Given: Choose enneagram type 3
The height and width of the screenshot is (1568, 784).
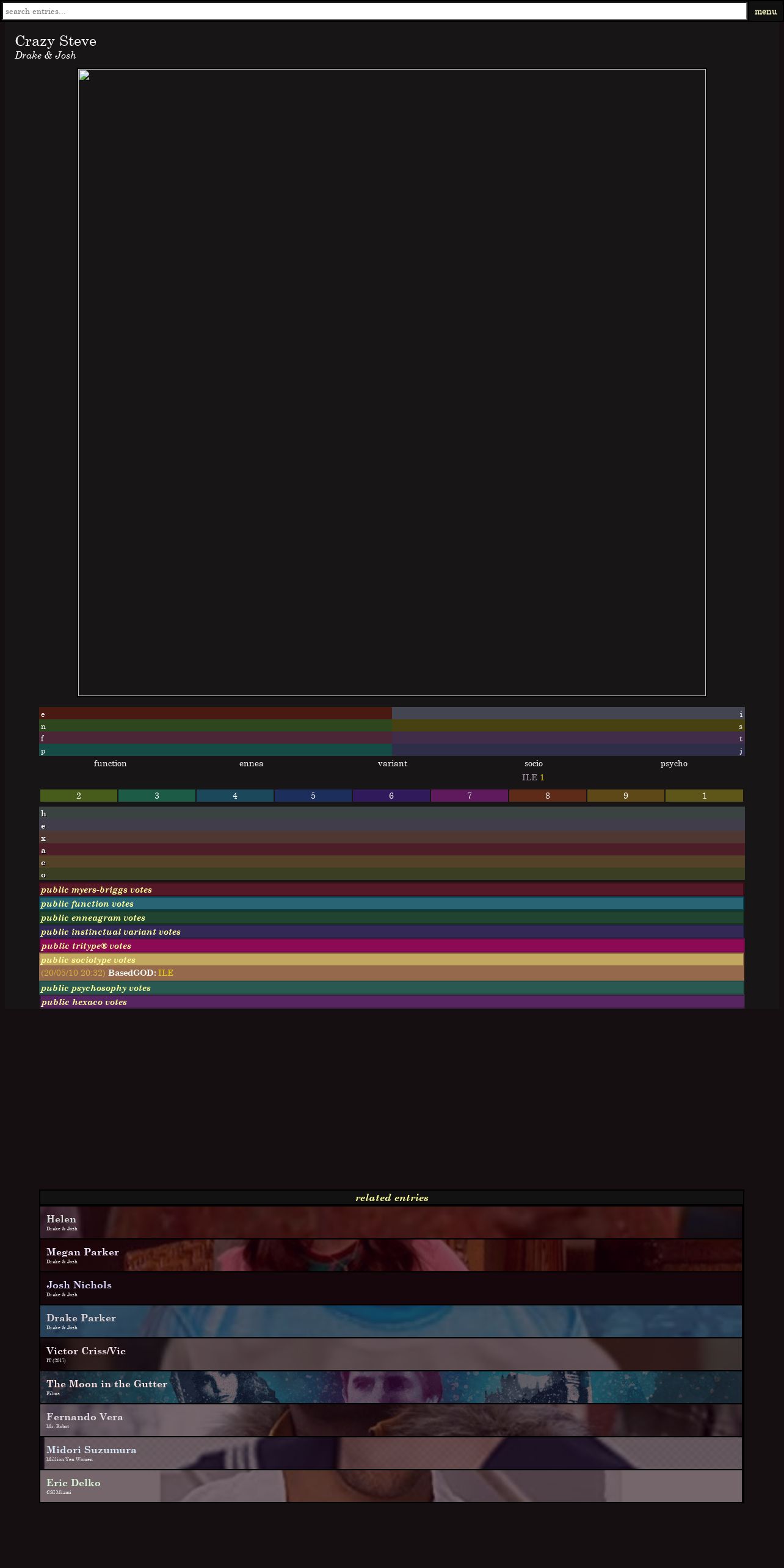Looking at the screenshot, I should pyautogui.click(x=157, y=796).
